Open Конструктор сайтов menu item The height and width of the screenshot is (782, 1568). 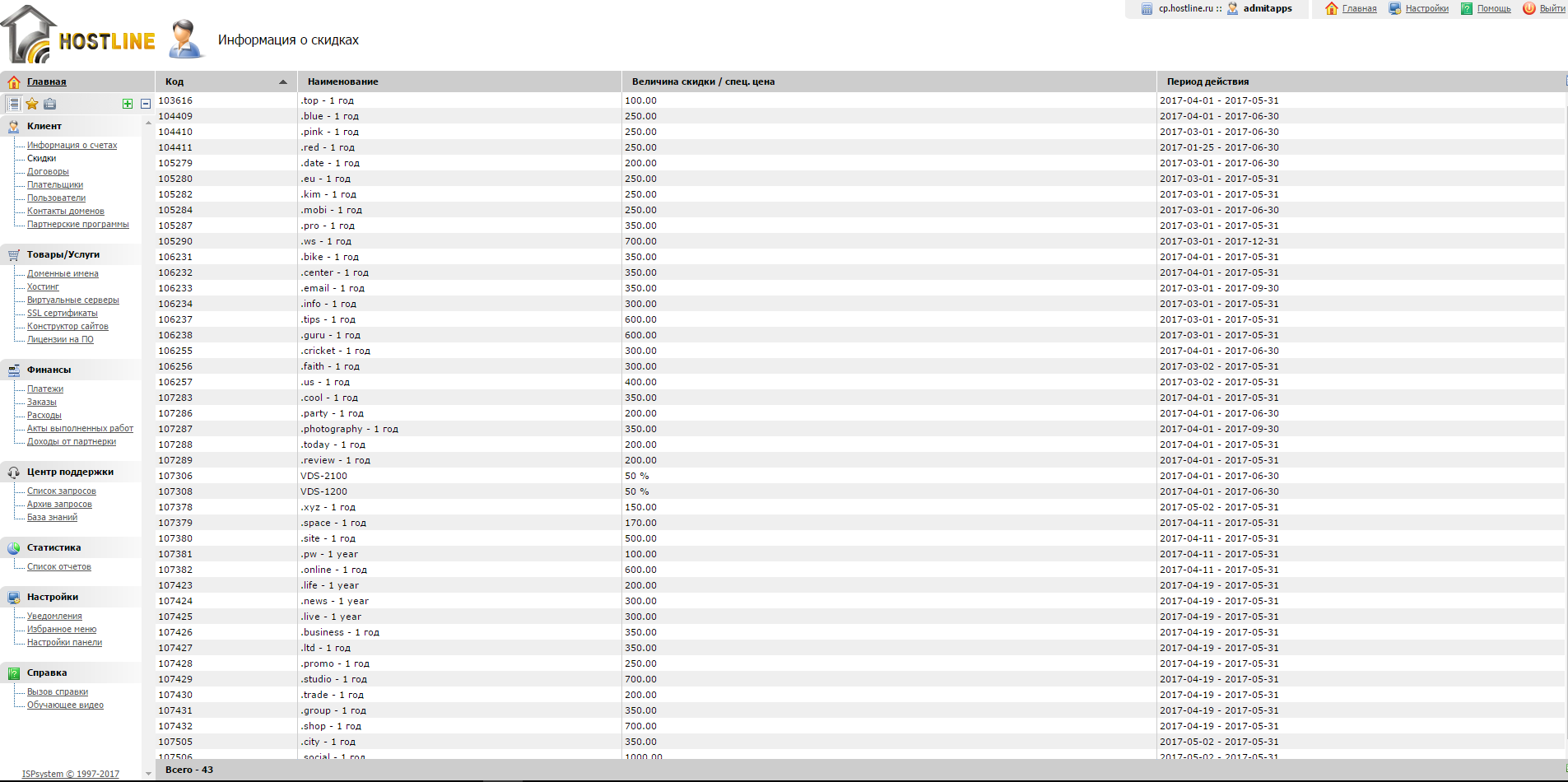pyautogui.click(x=67, y=326)
